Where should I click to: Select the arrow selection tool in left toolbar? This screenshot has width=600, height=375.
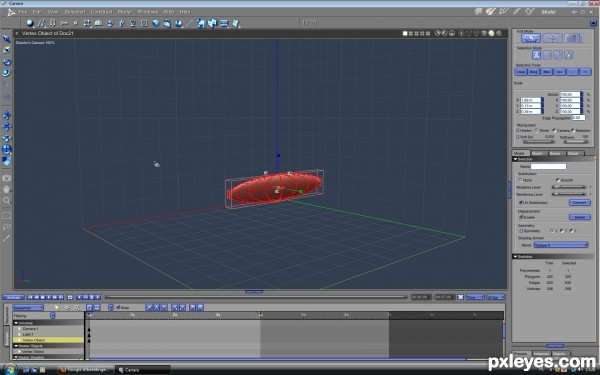click(x=6, y=39)
